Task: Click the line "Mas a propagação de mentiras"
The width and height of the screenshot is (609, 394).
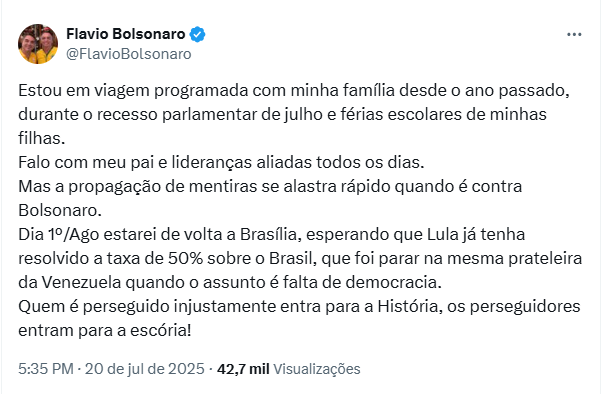Action: pyautogui.click(x=270, y=198)
